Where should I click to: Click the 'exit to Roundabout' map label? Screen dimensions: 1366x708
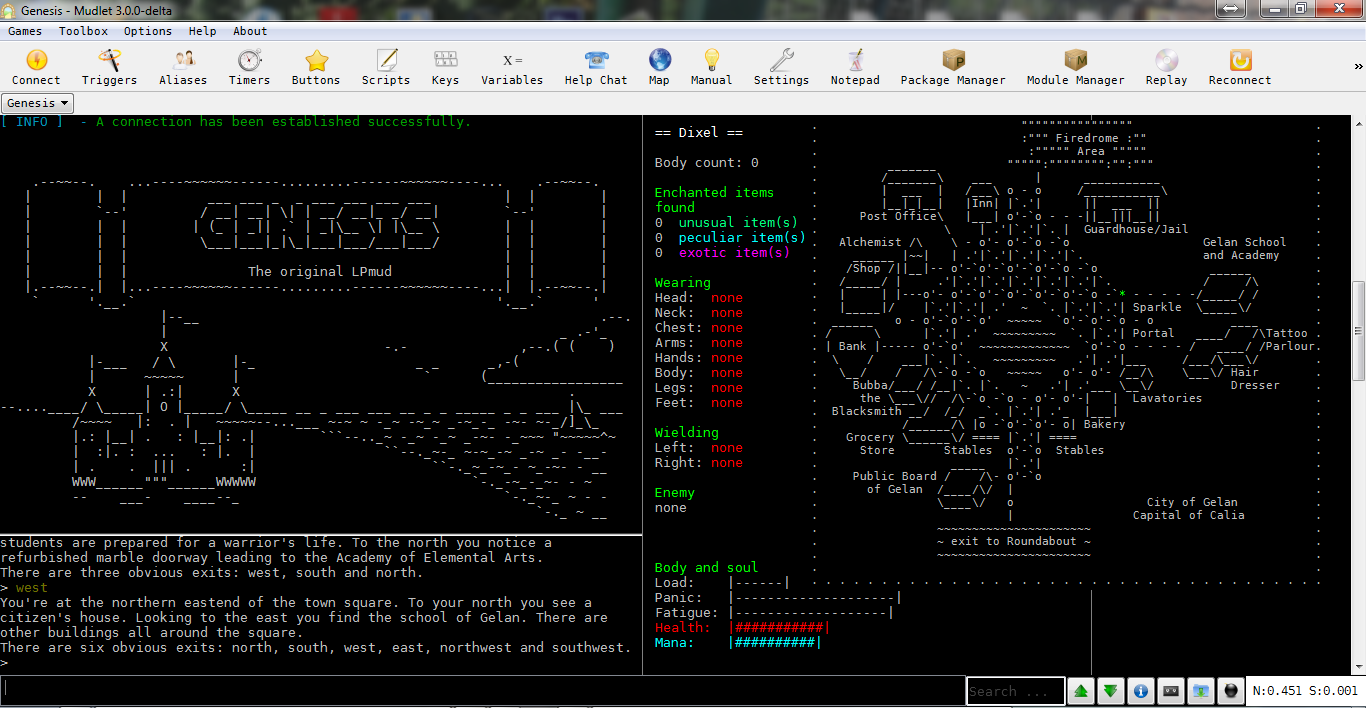(1014, 541)
